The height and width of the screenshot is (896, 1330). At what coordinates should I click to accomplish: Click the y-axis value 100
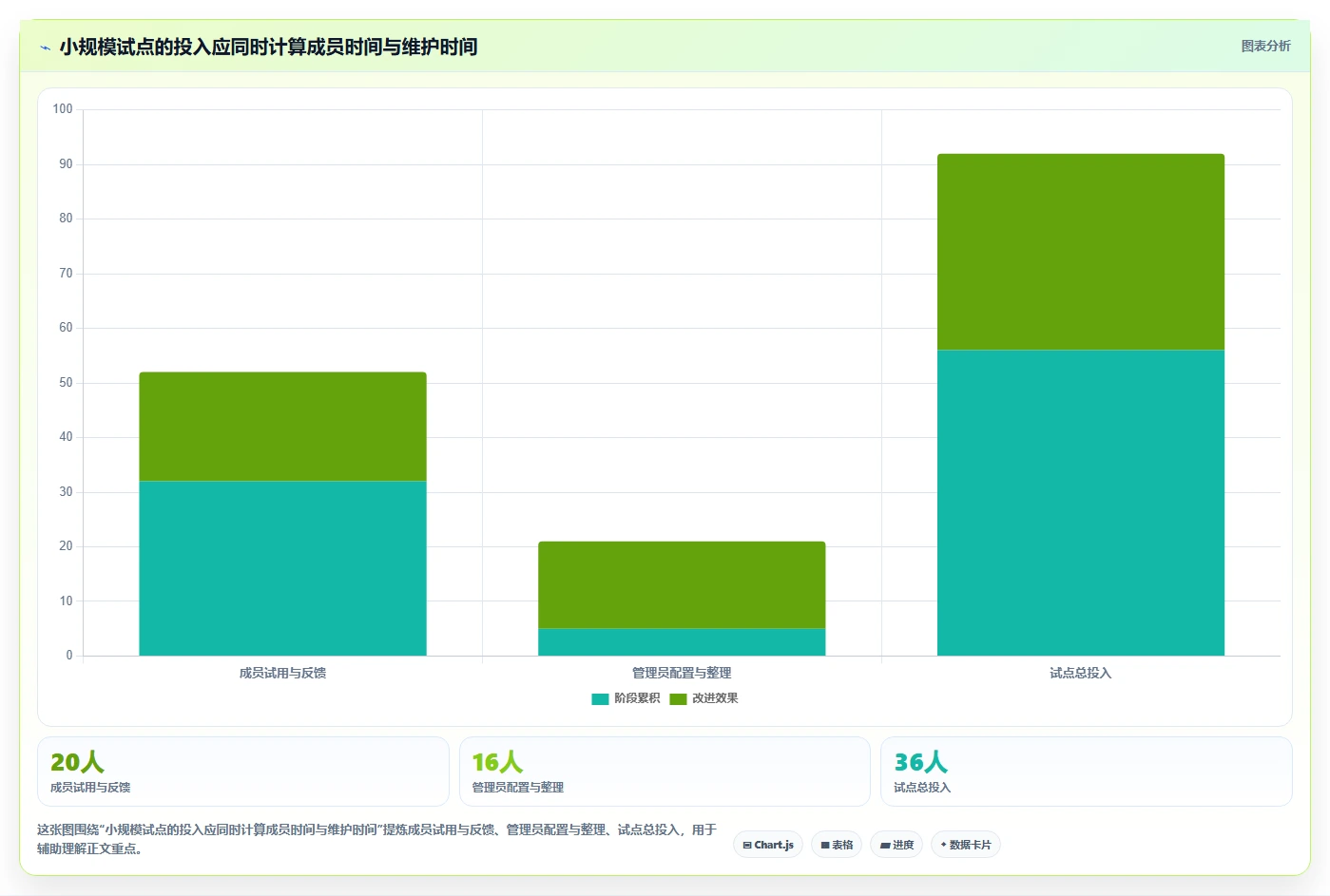pyautogui.click(x=63, y=109)
